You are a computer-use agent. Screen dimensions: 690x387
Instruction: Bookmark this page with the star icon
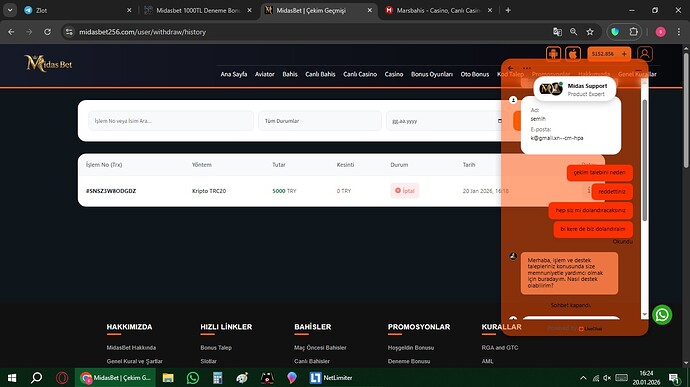click(x=590, y=32)
